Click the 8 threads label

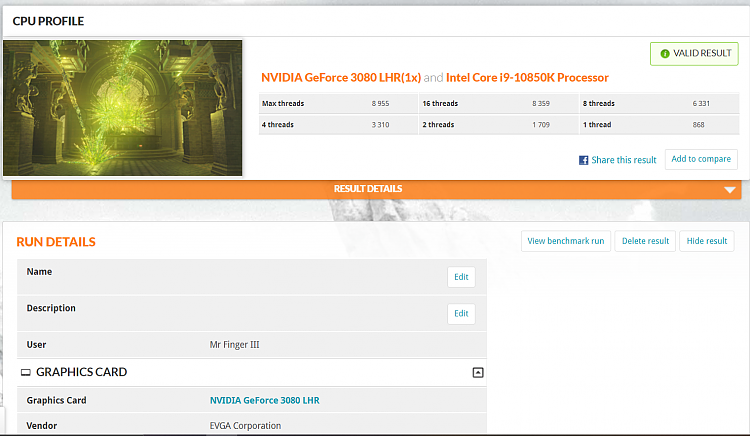599,104
